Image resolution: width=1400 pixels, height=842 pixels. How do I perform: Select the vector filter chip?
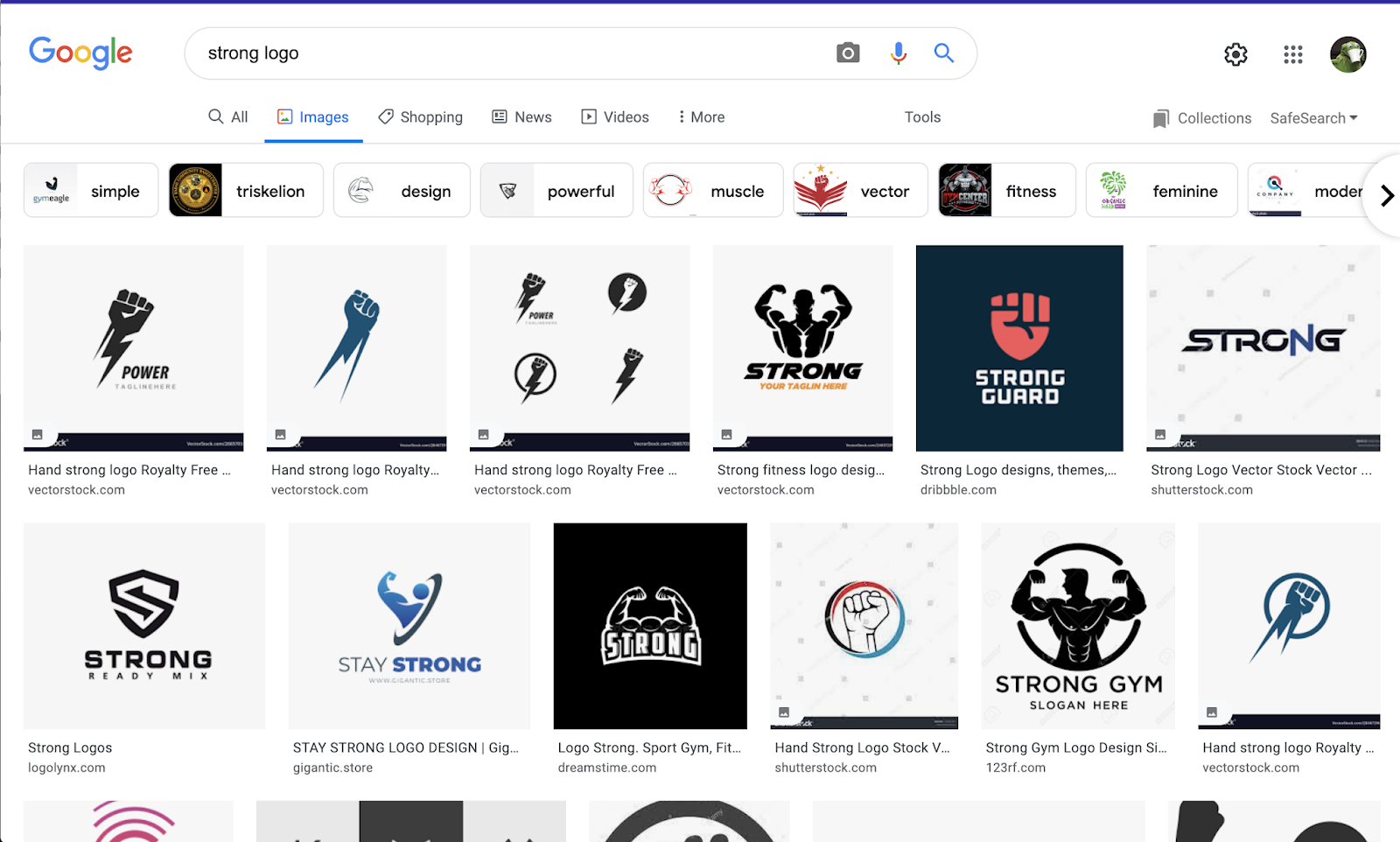coord(860,190)
